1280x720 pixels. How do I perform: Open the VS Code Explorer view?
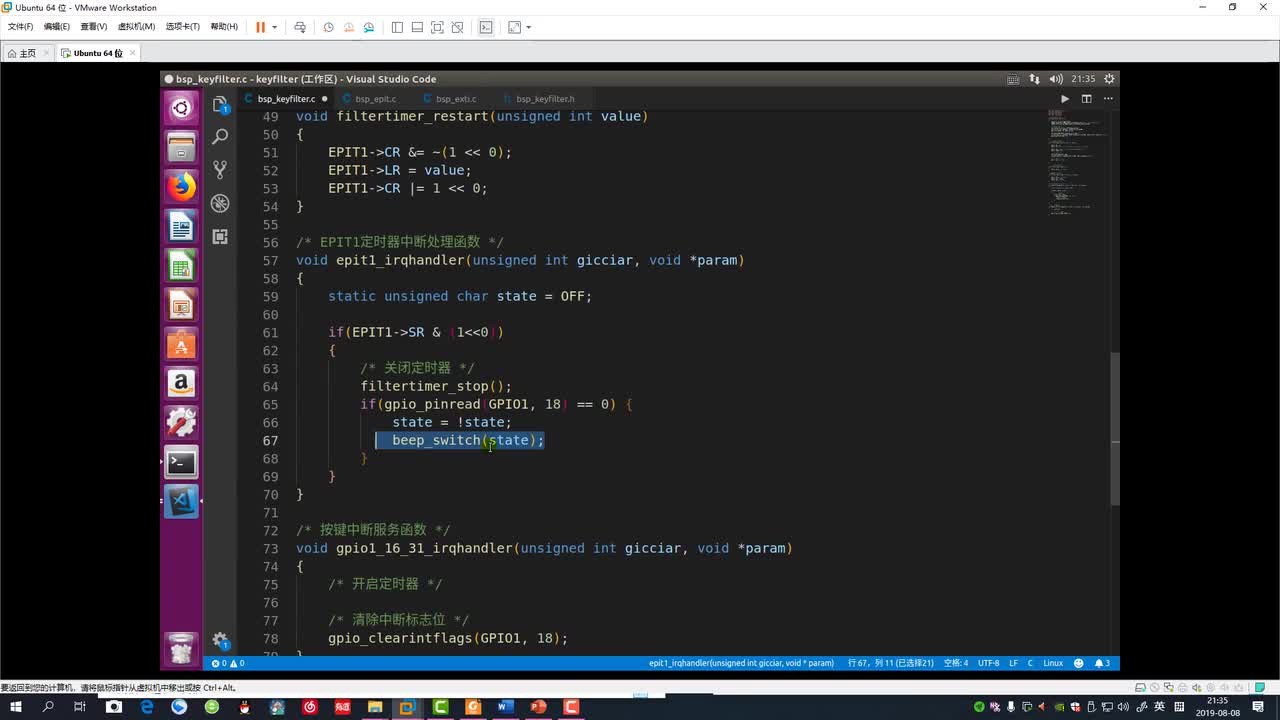220,104
